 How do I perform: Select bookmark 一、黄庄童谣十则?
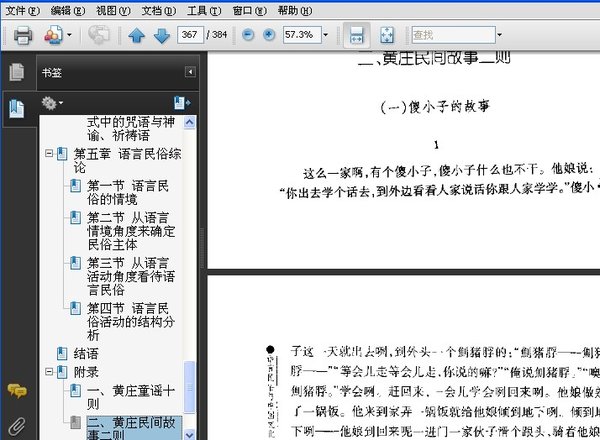click(131, 397)
